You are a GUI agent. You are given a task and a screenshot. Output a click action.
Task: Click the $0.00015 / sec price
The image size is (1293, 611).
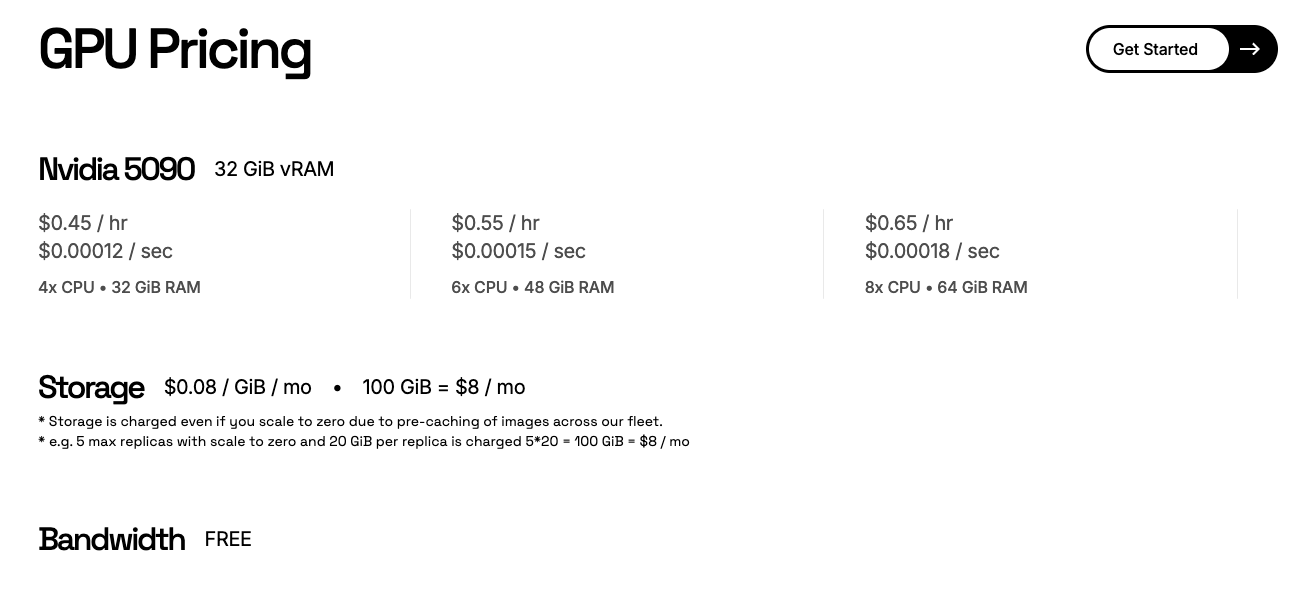pos(519,251)
